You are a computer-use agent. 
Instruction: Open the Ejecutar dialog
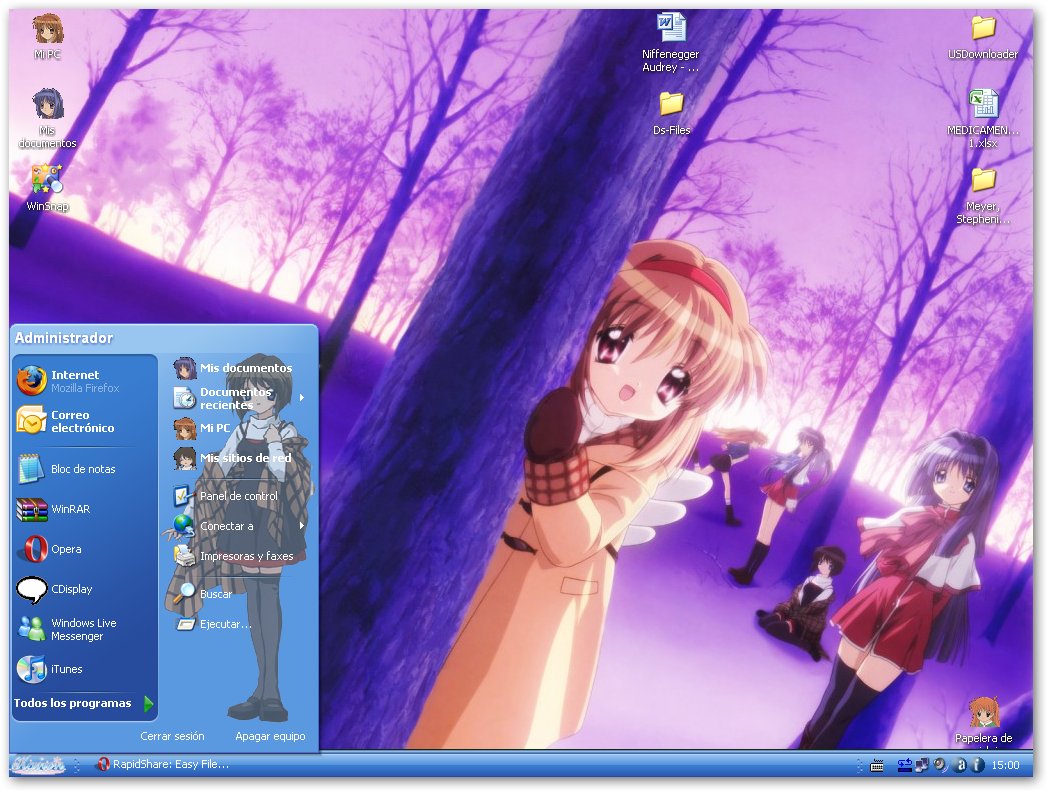tap(239, 624)
